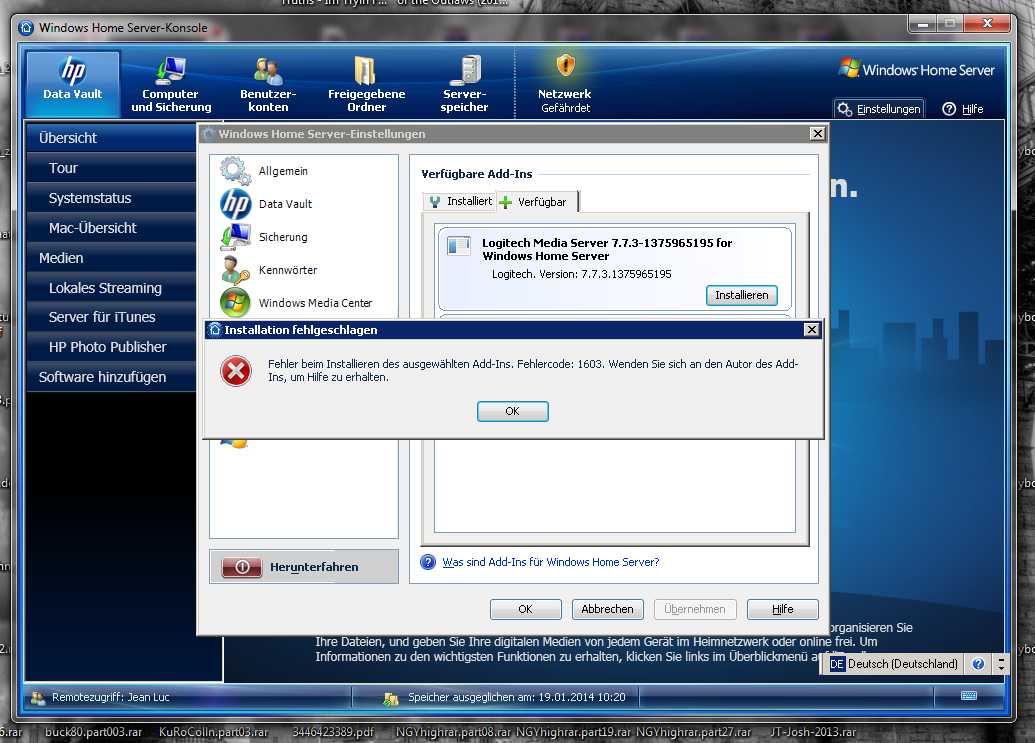Select Sicherung in settings list
This screenshot has width=1035, height=743.
point(283,237)
